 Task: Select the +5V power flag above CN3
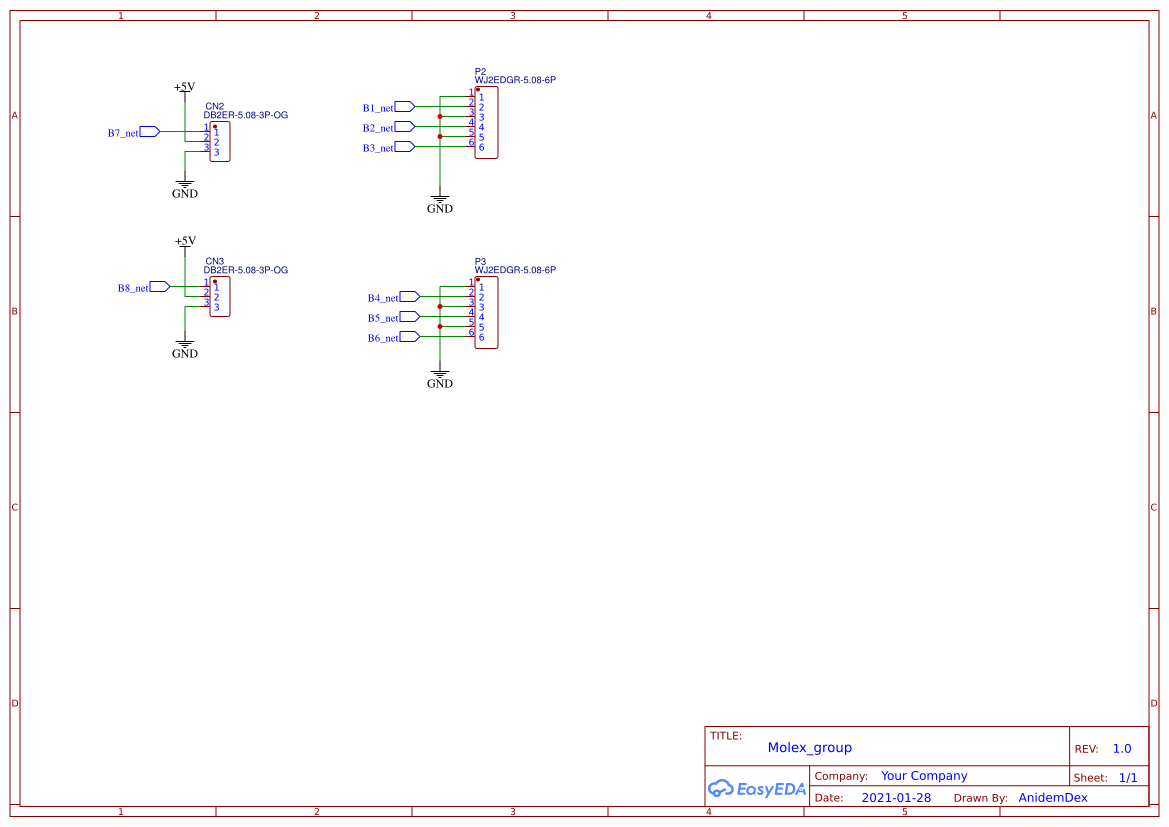point(184,243)
